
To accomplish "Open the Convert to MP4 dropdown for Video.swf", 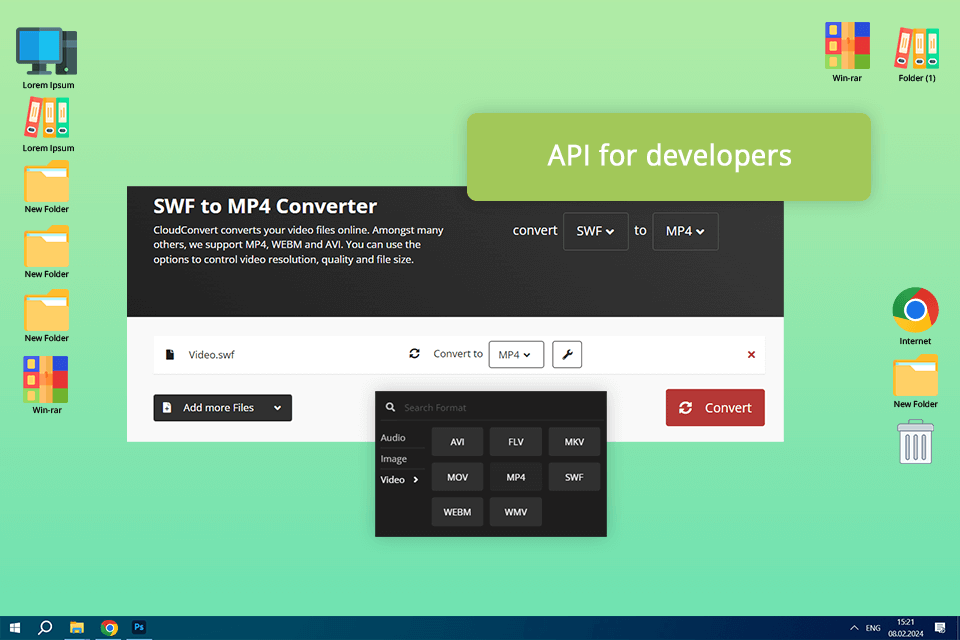I will click(516, 355).
